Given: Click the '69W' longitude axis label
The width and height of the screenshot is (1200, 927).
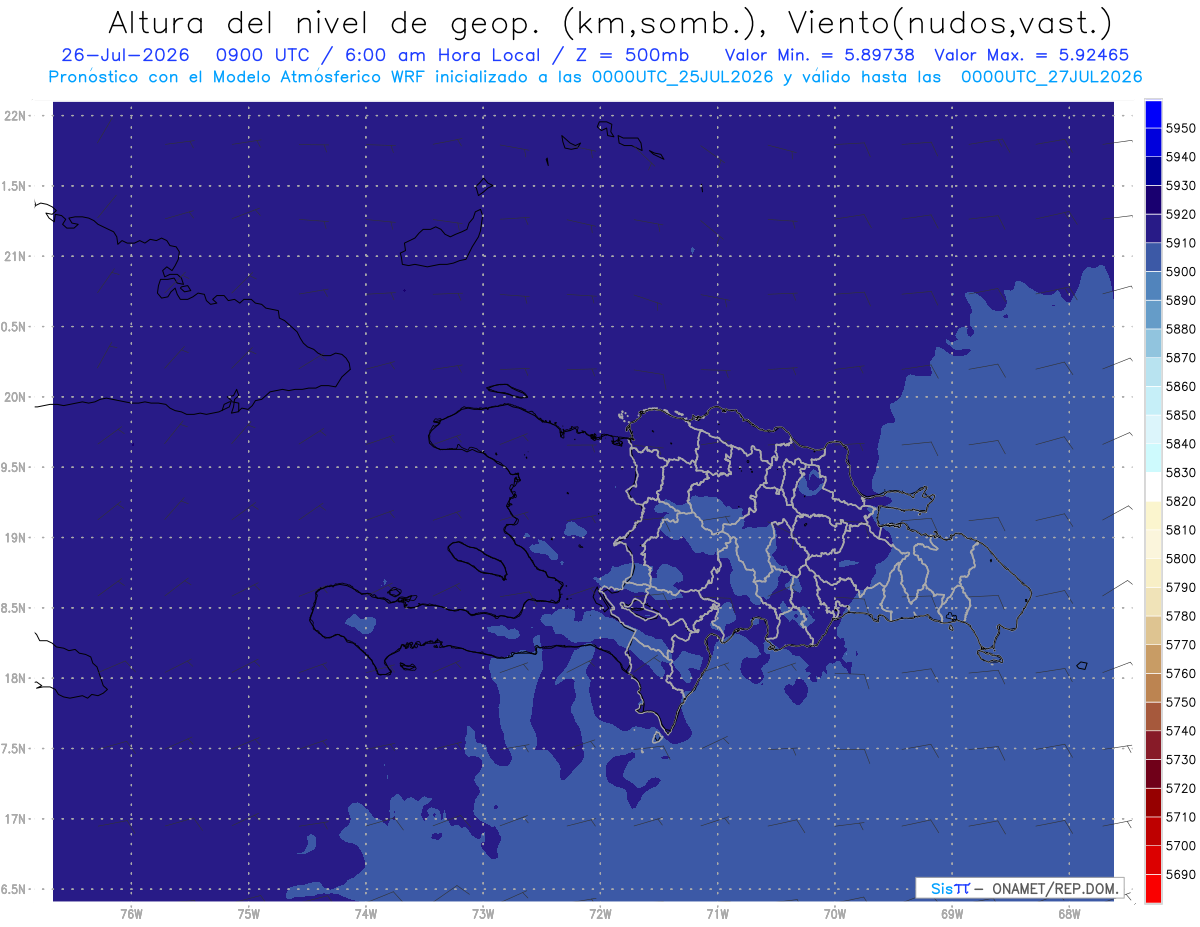Looking at the screenshot, I should [x=952, y=913].
